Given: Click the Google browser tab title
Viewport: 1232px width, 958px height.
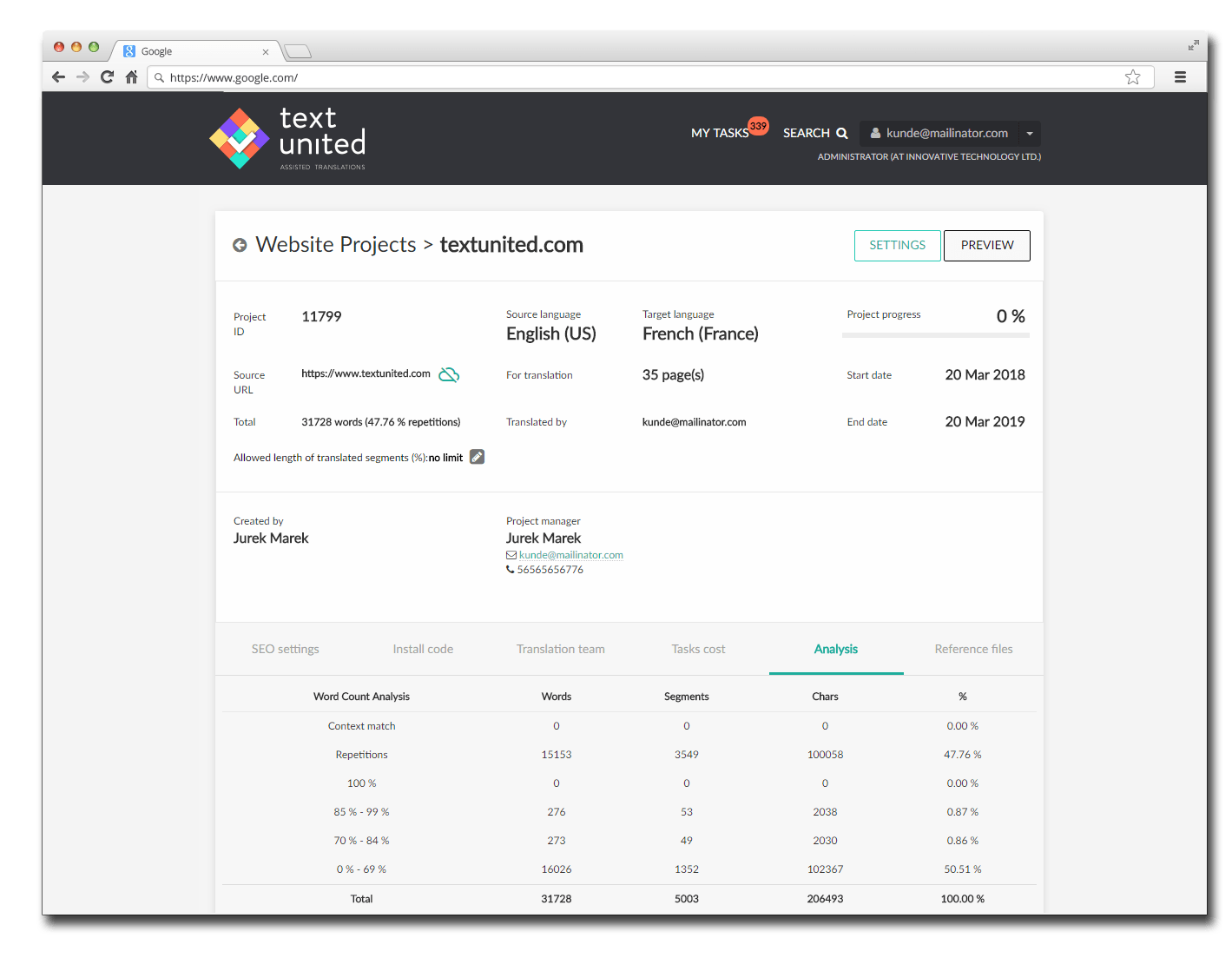Looking at the screenshot, I should click(x=156, y=52).
